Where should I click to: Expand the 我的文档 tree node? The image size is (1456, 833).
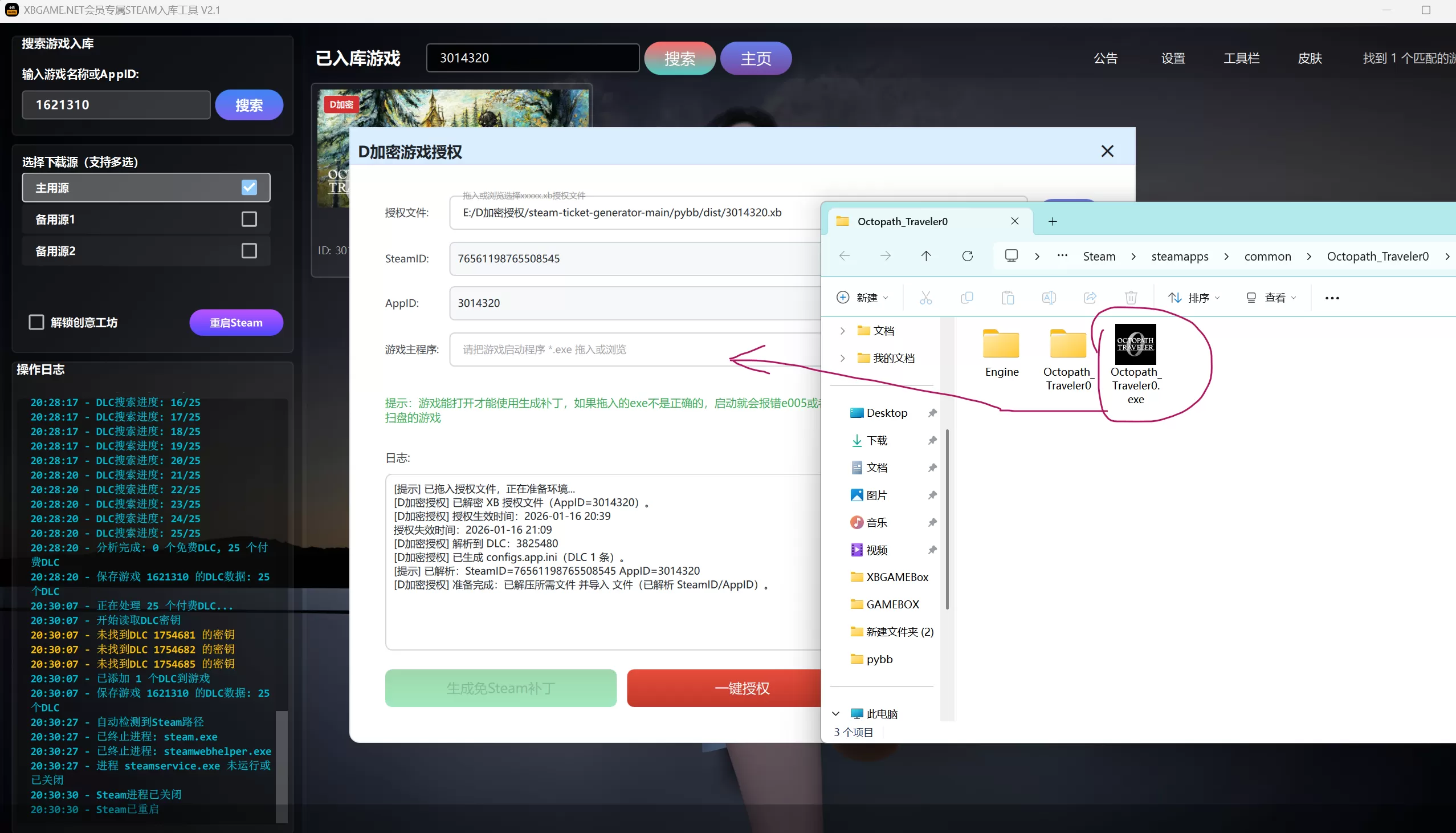pyautogui.click(x=842, y=358)
